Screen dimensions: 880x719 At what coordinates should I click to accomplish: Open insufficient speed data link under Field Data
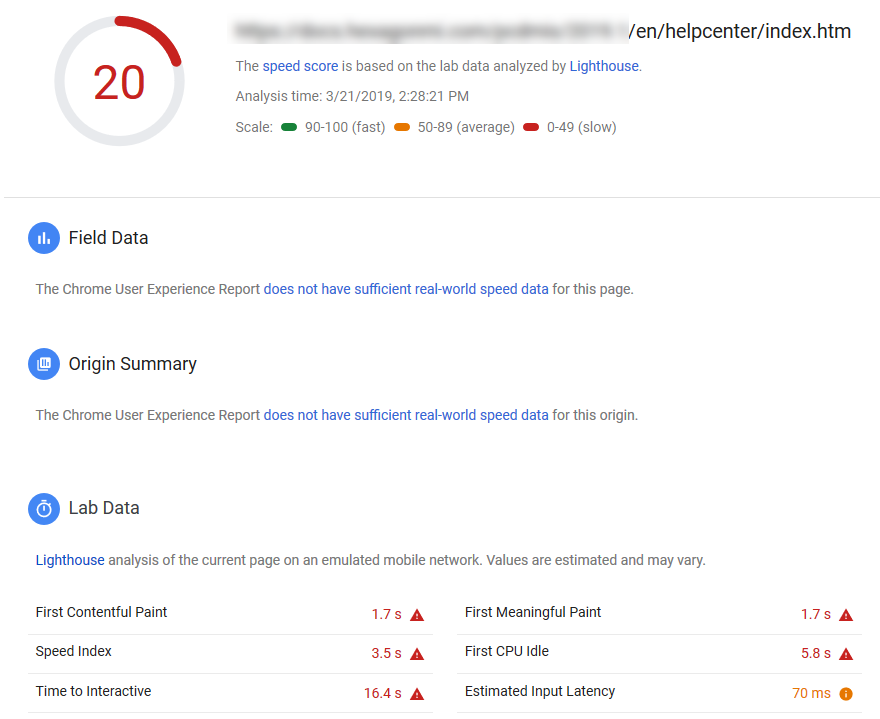tap(406, 289)
